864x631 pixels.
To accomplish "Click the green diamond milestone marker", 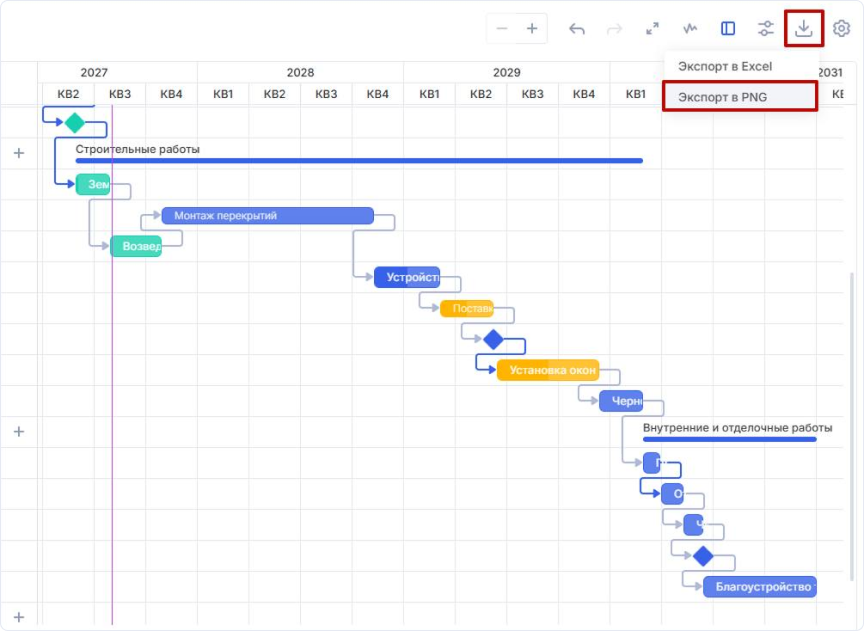I will click(74, 123).
